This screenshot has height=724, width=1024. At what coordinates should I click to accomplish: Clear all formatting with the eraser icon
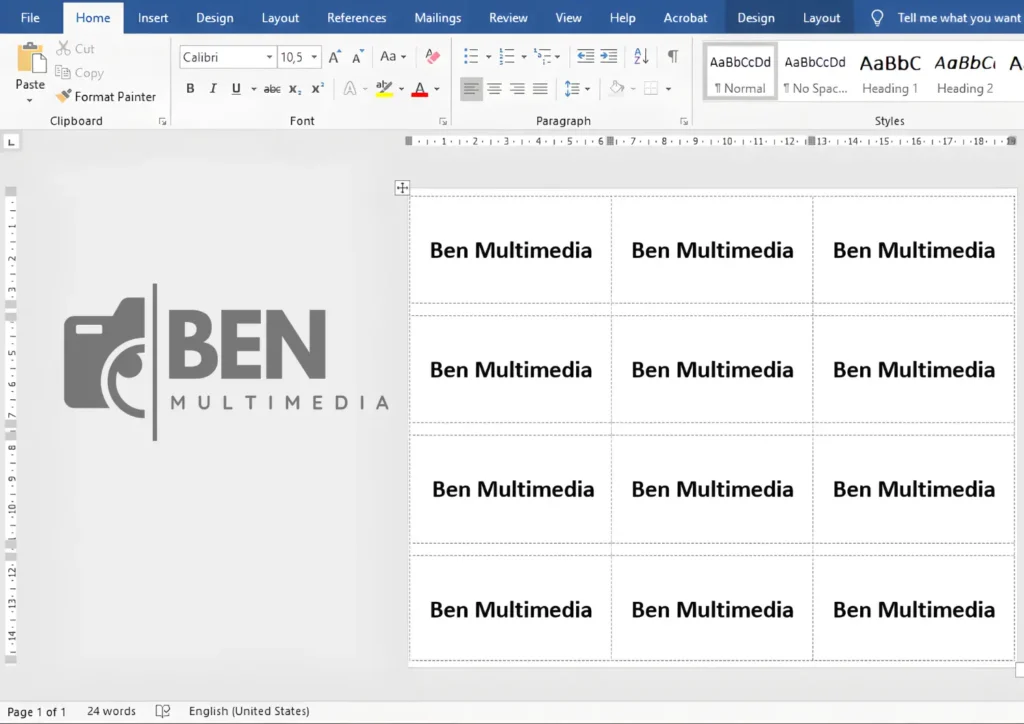pos(432,57)
